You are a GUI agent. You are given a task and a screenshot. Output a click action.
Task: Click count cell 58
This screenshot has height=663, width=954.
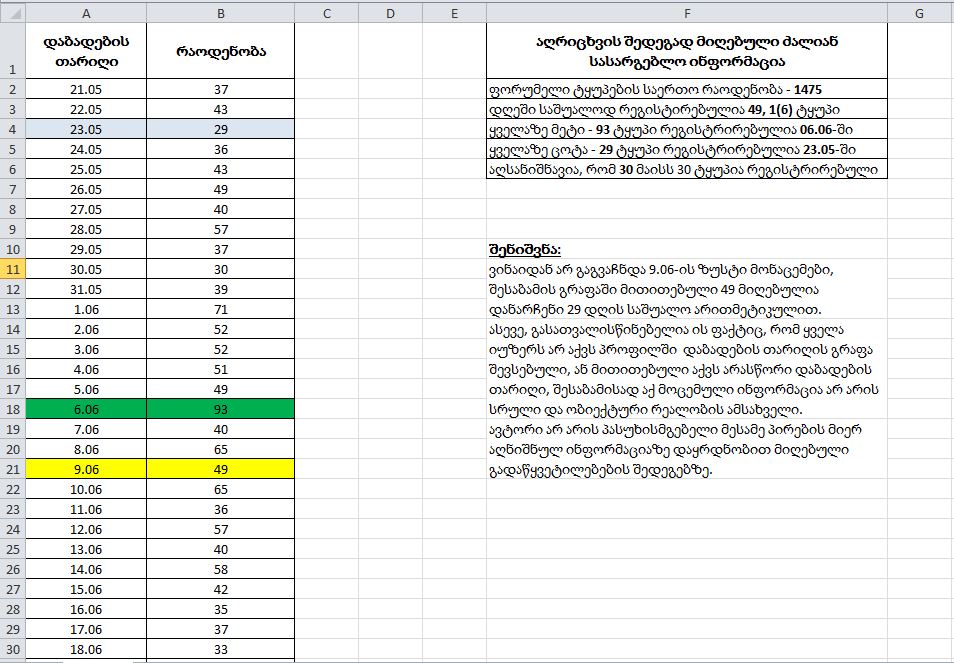click(220, 569)
